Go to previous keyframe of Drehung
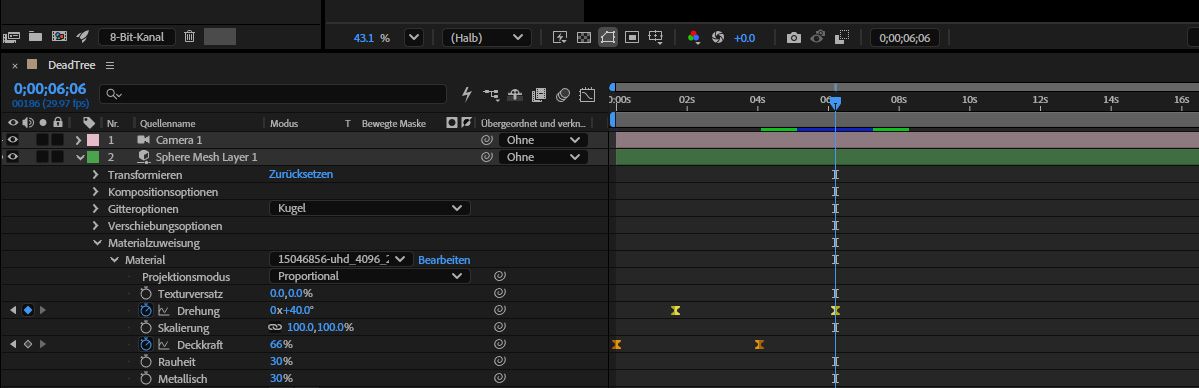The image size is (1199, 388). click(13, 311)
